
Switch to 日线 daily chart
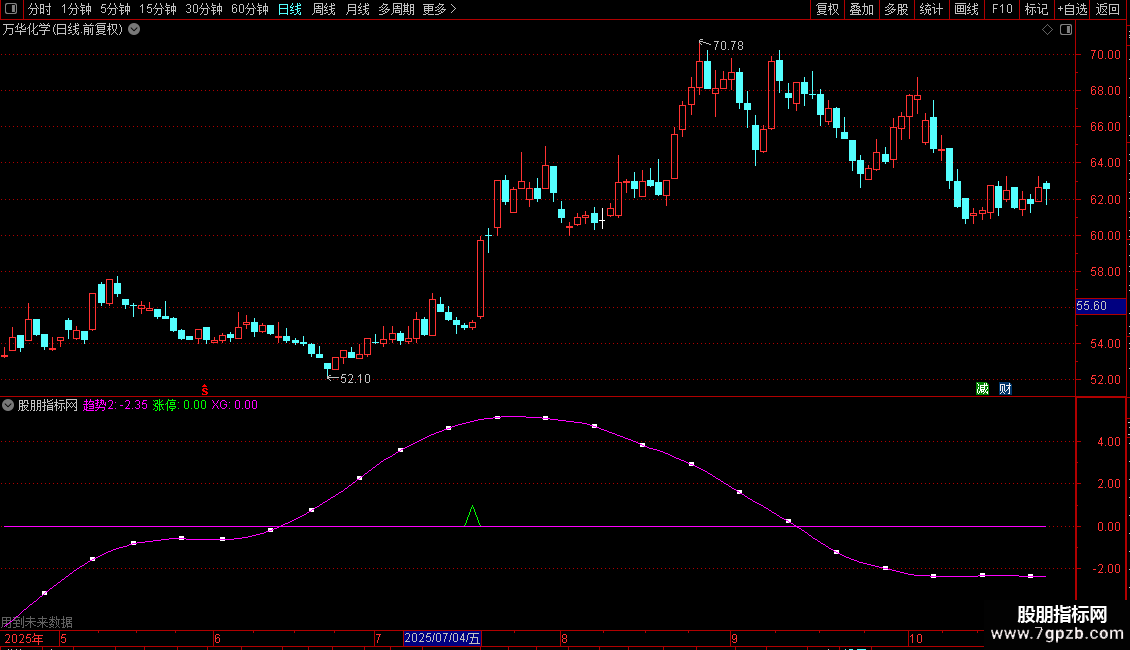point(290,9)
